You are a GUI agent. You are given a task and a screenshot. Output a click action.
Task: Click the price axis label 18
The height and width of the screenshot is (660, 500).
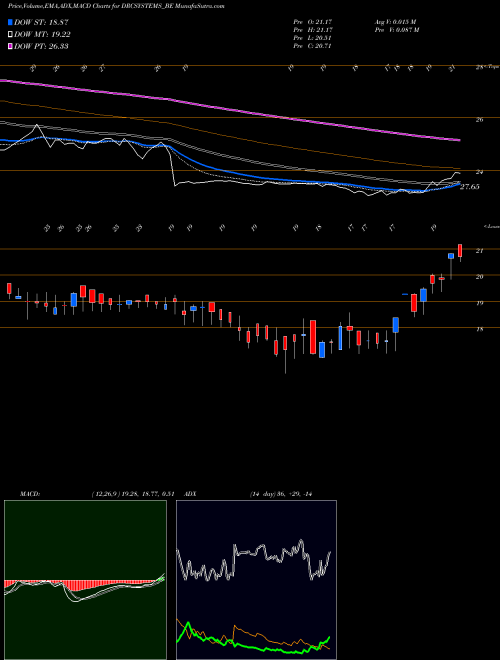[x=479, y=330]
